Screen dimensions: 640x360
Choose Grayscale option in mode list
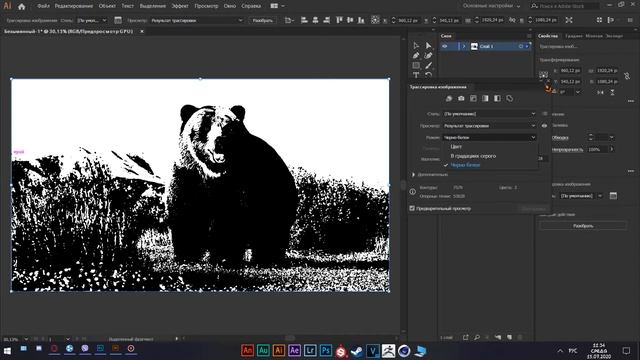pos(473,156)
